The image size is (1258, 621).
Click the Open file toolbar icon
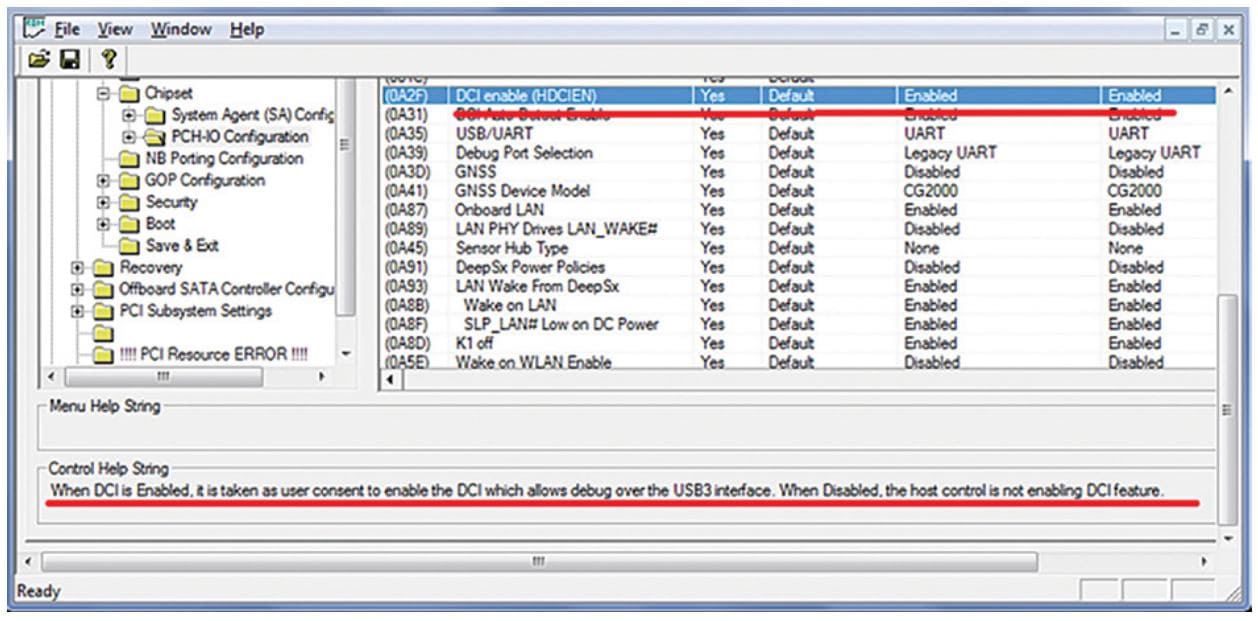coord(38,59)
